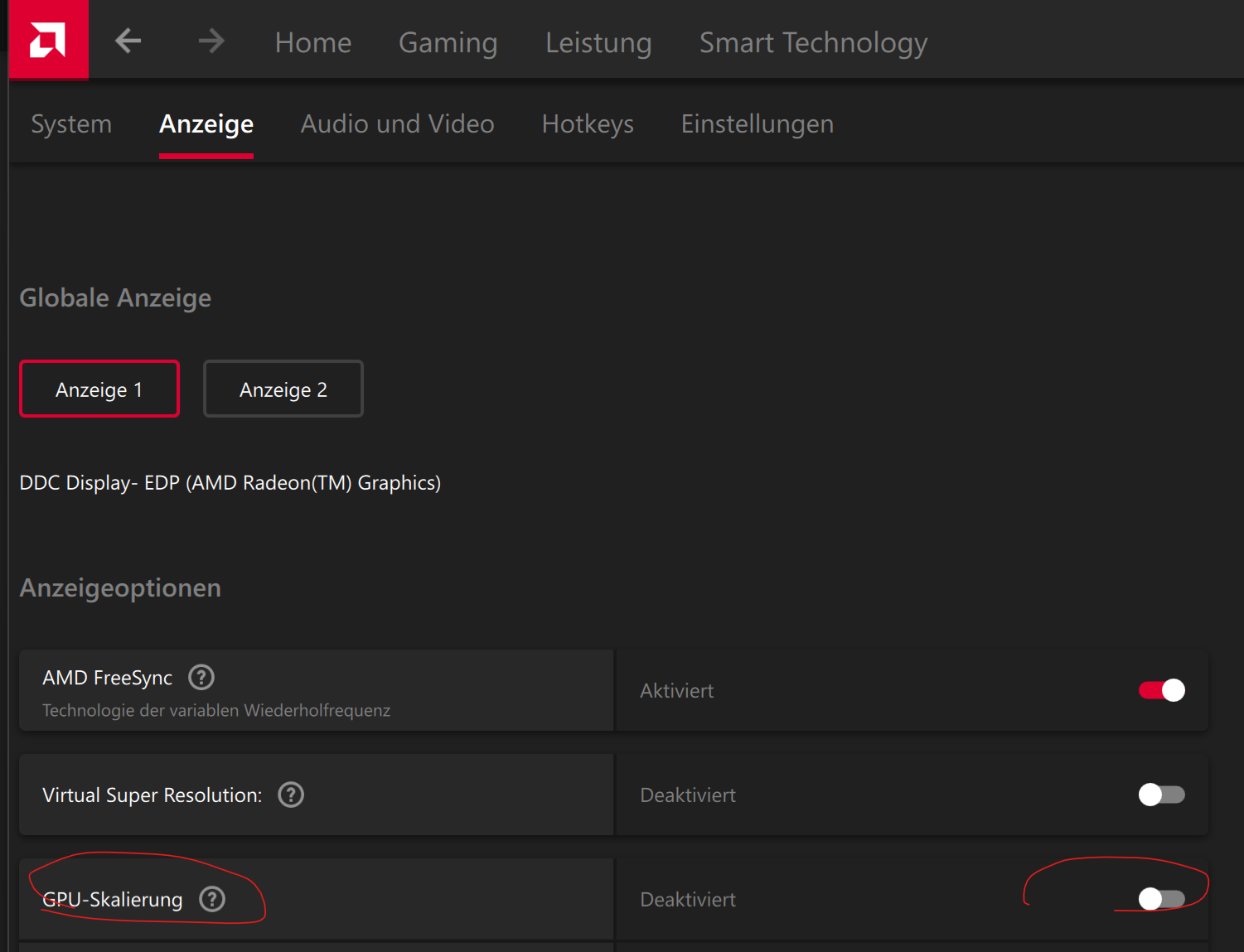
Task: Click 'Technologie der variablen Wiederholfrequenz' subtitle
Action: 216,710
